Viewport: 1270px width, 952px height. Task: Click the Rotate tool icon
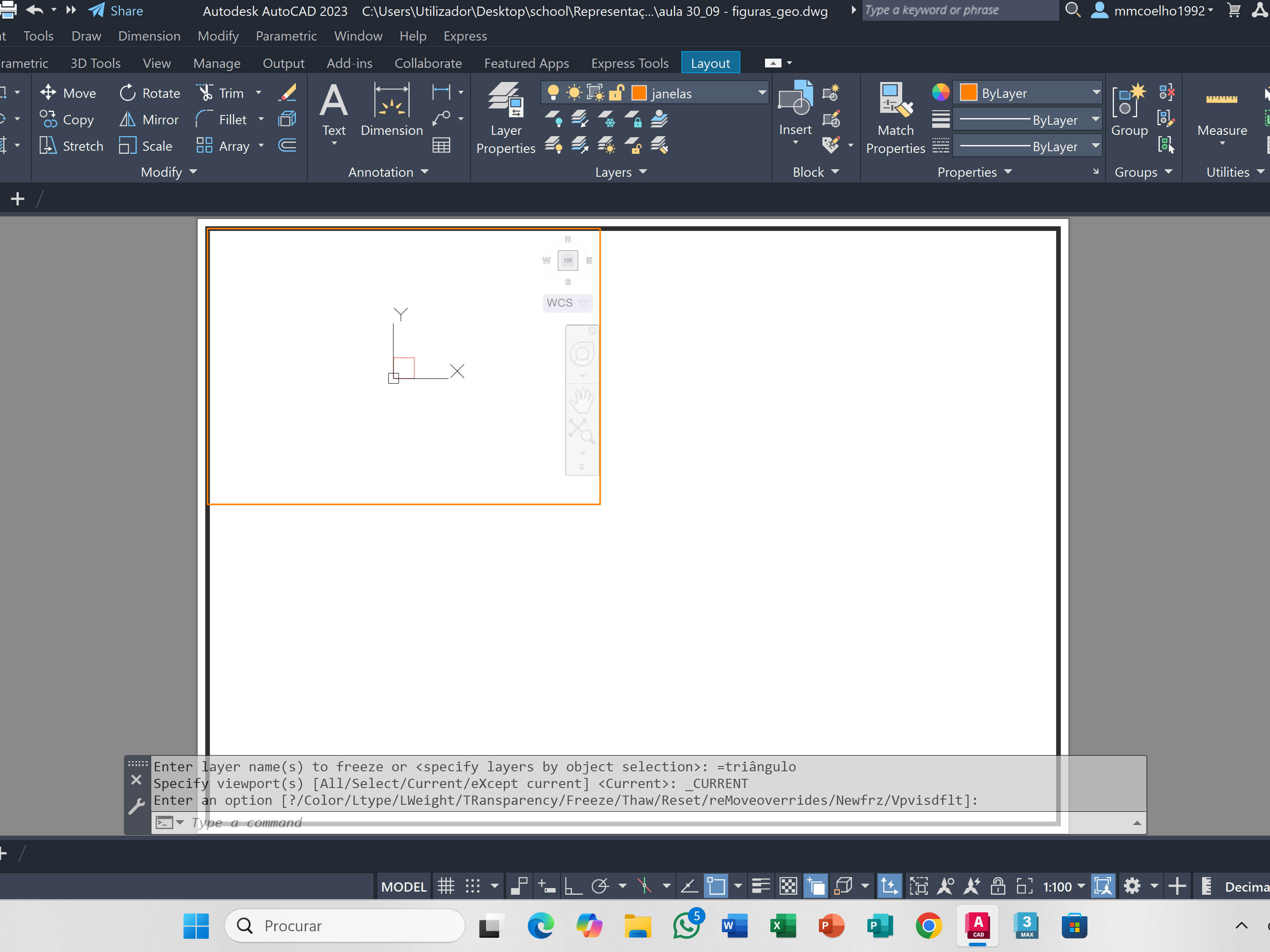tap(127, 93)
